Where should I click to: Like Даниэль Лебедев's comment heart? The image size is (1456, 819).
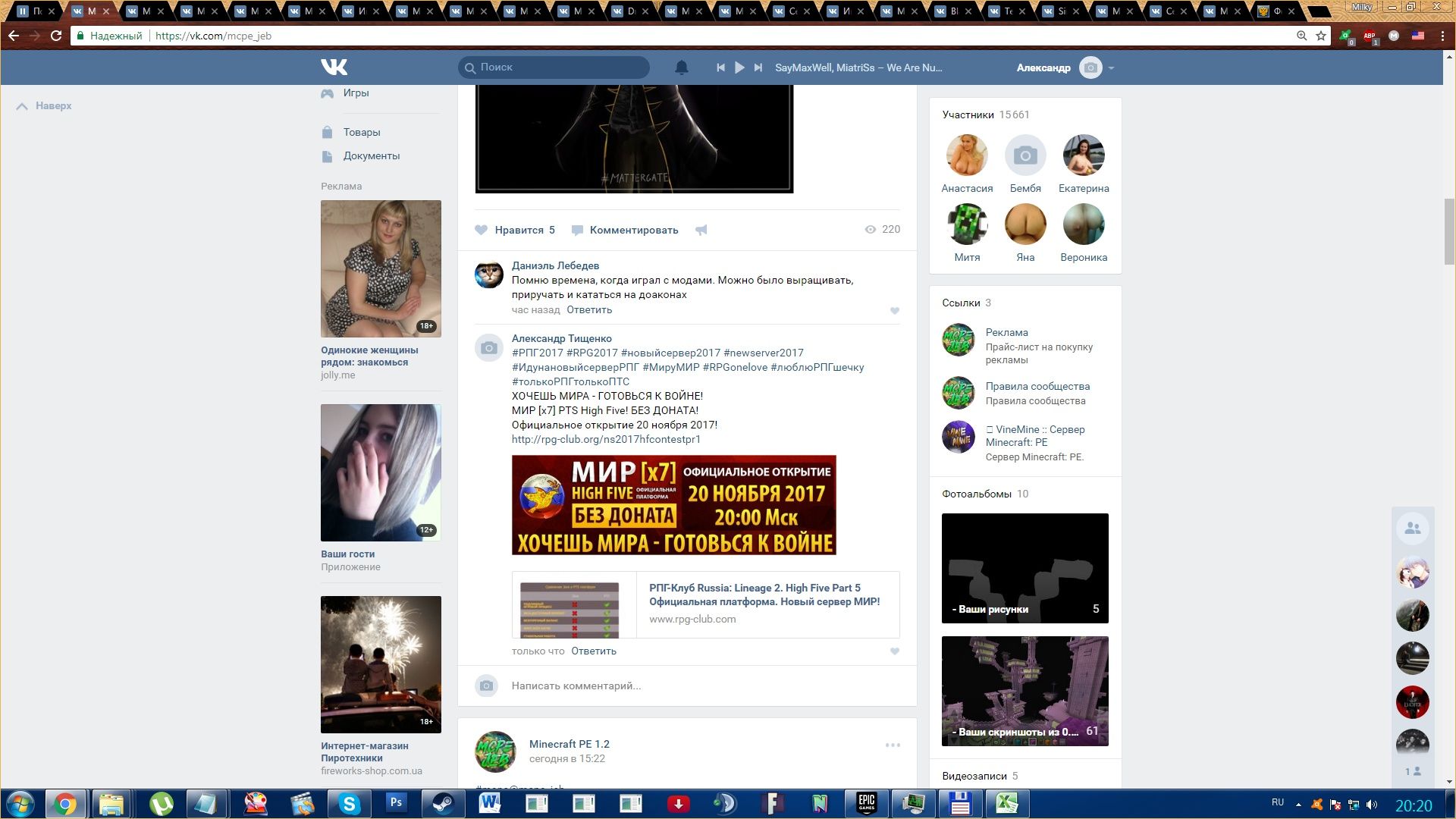pyautogui.click(x=895, y=311)
